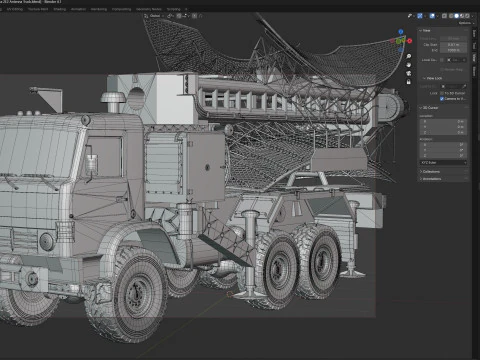Switch to wireframe viewport shading
The image size is (480, 360).
click(451, 16)
